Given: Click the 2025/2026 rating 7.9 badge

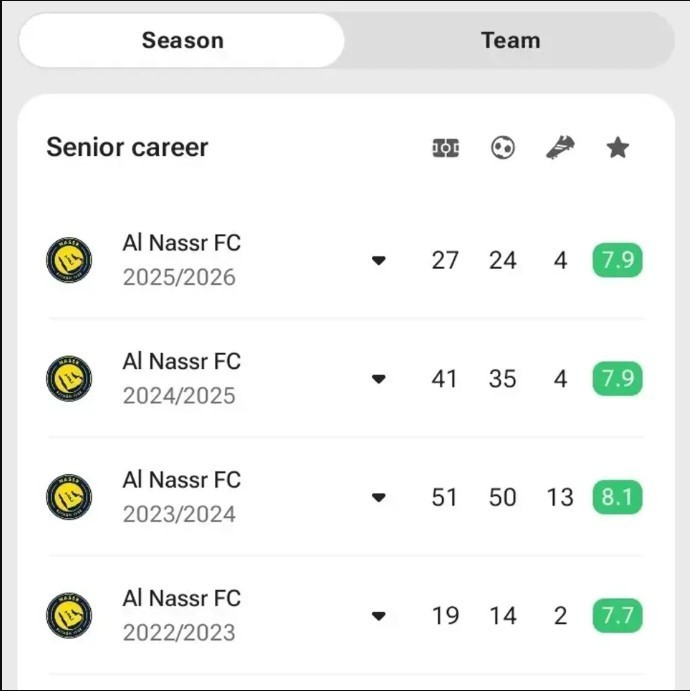Looking at the screenshot, I should point(617,260).
